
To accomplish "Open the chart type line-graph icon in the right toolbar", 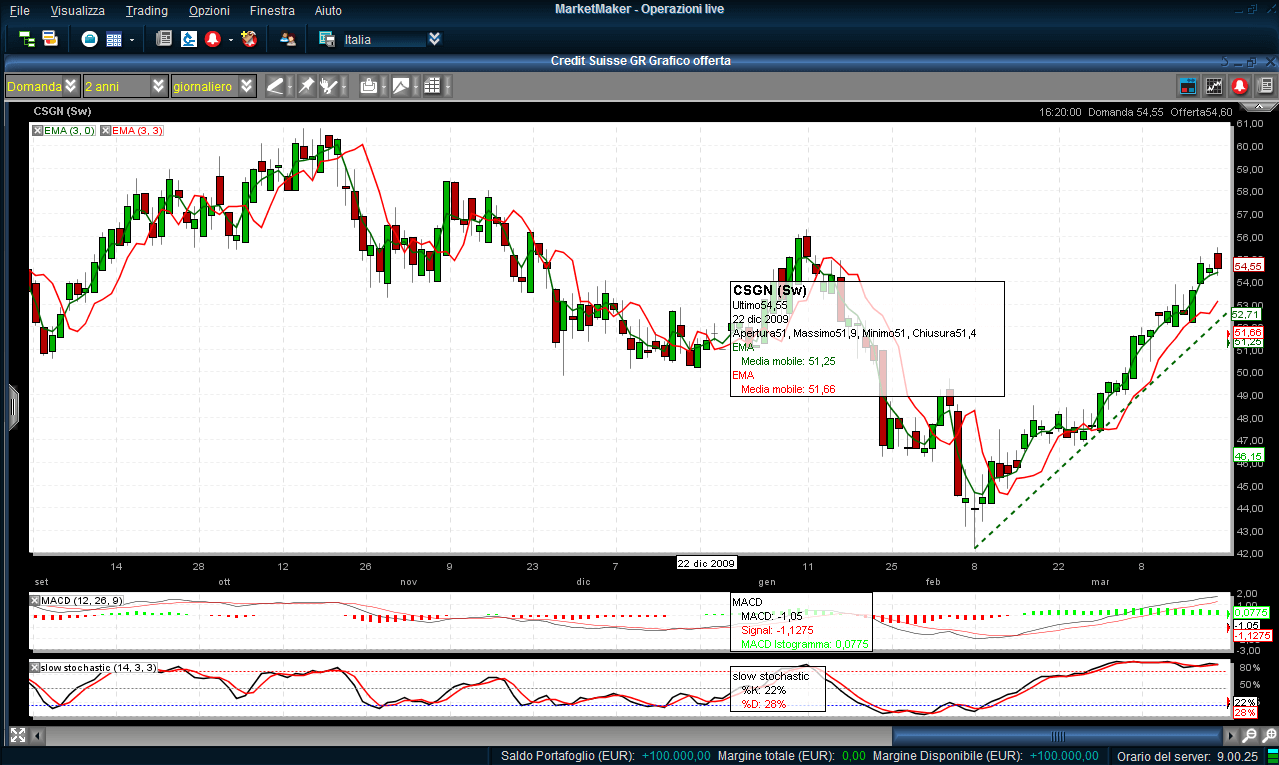I will [1214, 86].
